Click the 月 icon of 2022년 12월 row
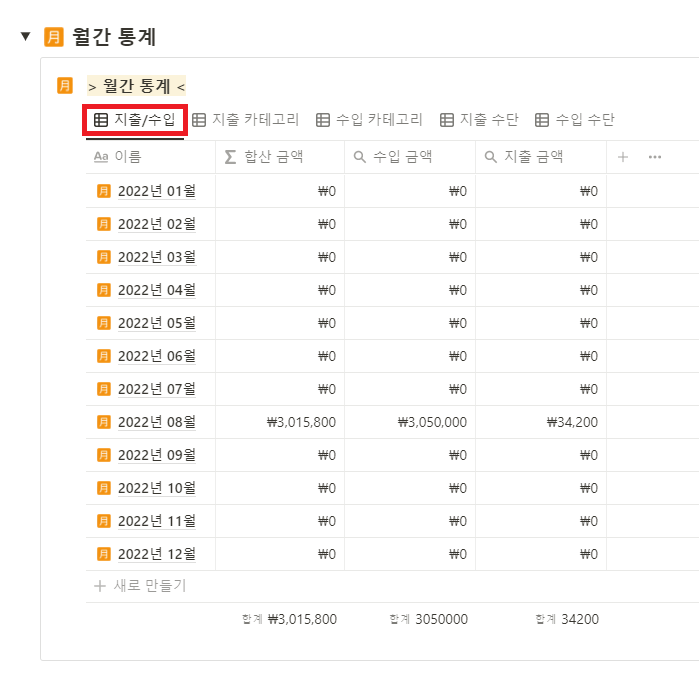 click(x=104, y=554)
